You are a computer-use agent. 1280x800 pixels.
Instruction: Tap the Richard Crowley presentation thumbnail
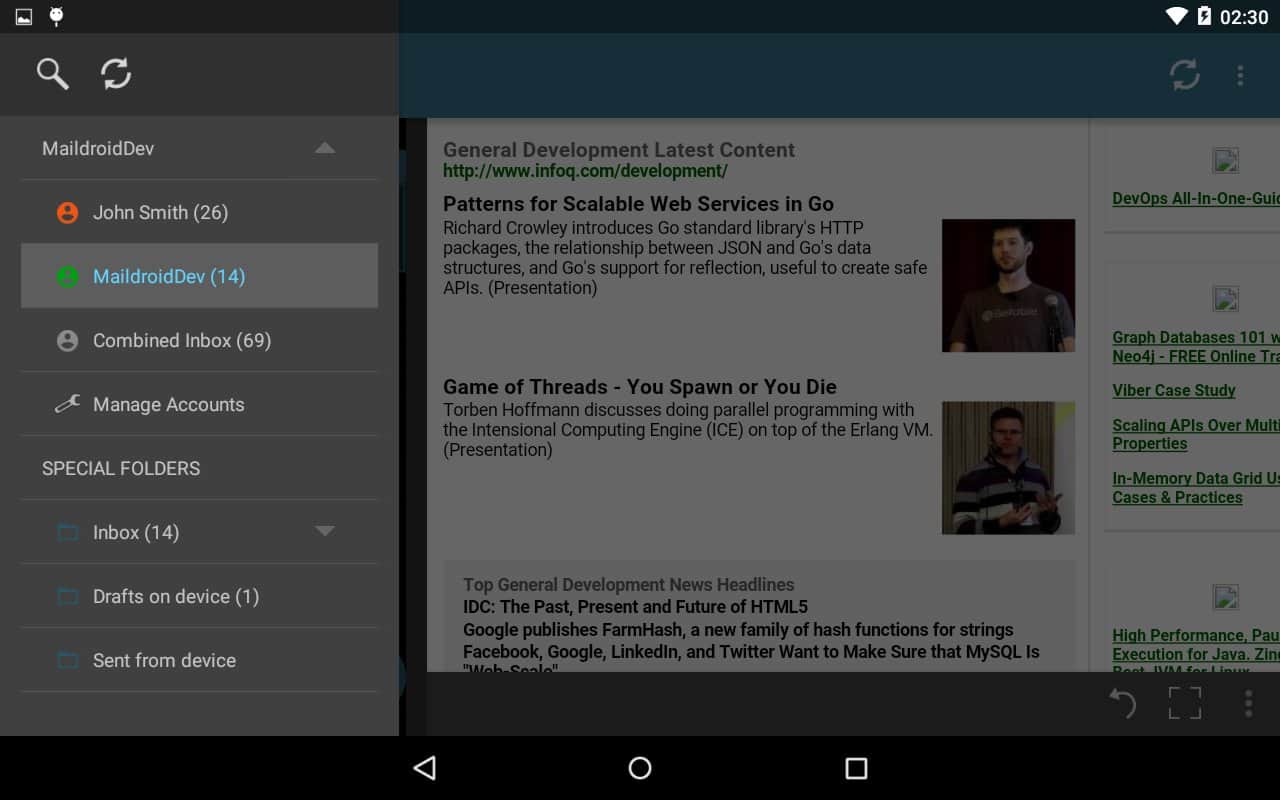coord(1008,285)
